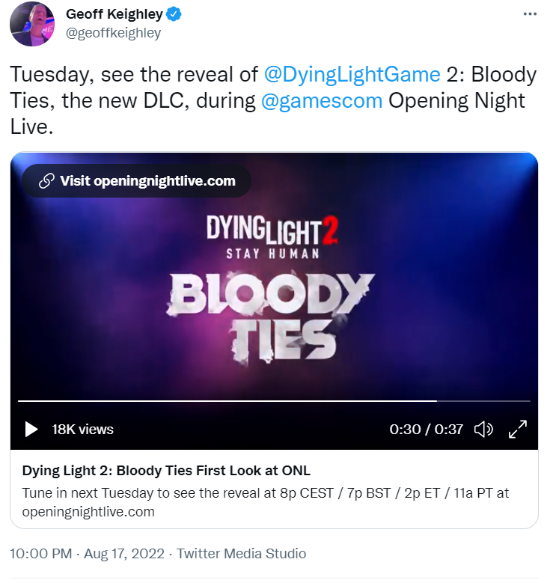Click card description mentioning 8p CEST
Viewport: 550px width, 583px height.
click(x=266, y=502)
